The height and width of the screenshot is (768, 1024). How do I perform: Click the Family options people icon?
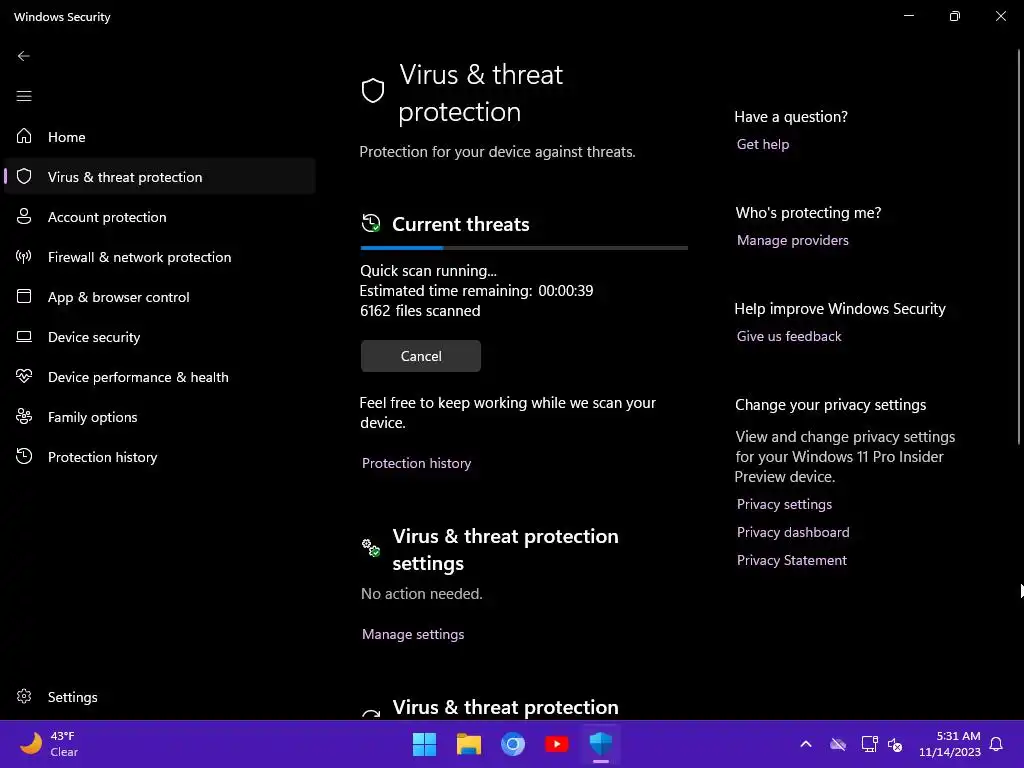click(x=24, y=416)
